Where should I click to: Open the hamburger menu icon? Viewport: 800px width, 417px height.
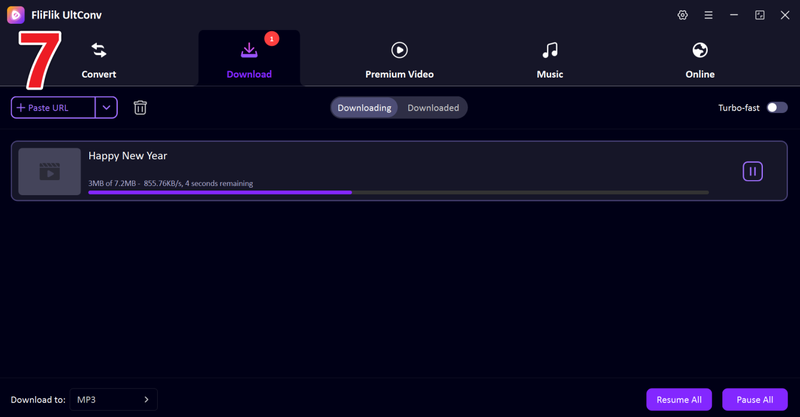point(708,15)
